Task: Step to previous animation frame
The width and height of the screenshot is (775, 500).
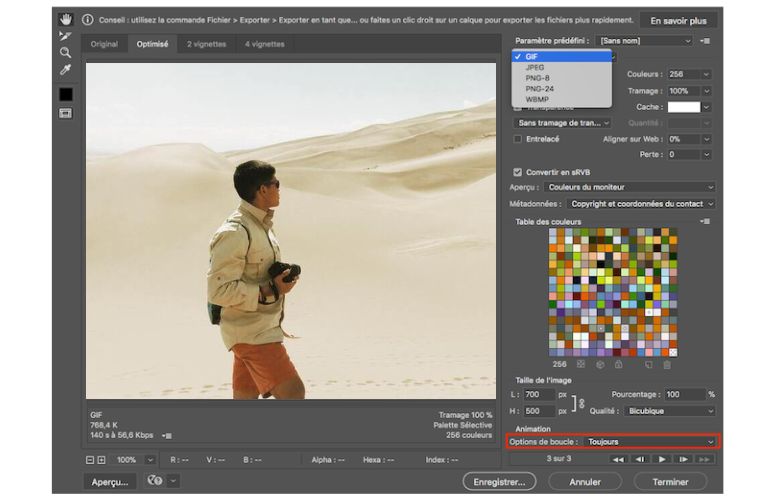Action: 640,459
